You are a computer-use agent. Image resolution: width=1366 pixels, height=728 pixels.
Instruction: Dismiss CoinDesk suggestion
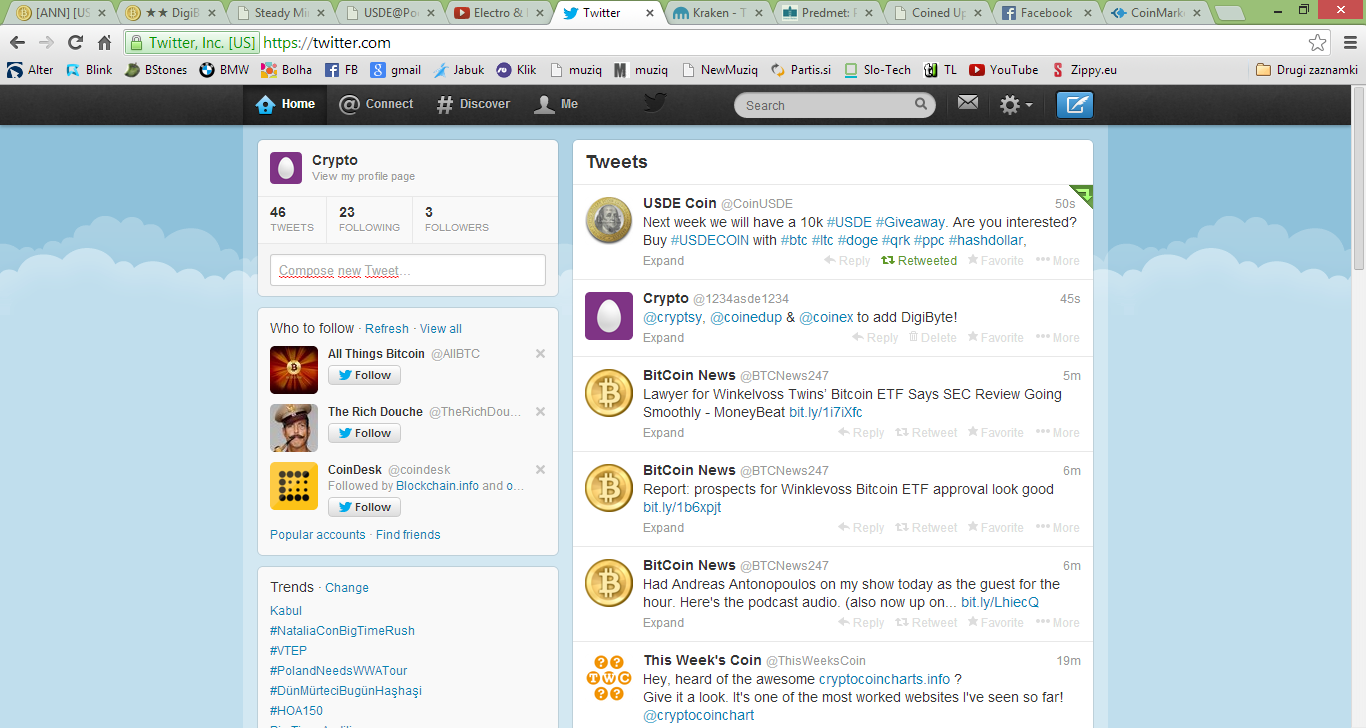(x=541, y=469)
